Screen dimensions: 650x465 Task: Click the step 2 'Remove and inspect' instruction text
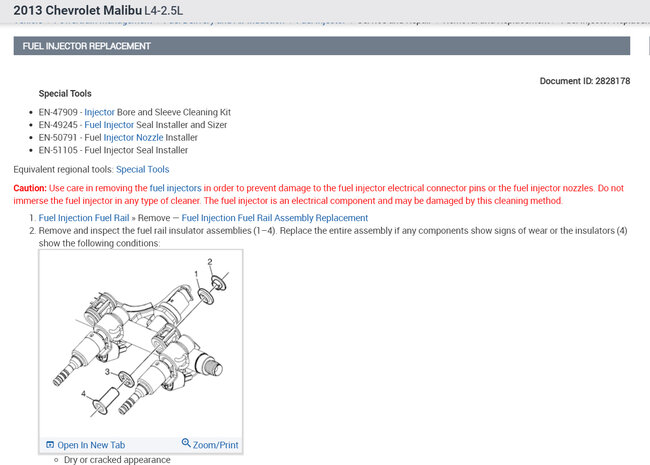click(x=333, y=237)
